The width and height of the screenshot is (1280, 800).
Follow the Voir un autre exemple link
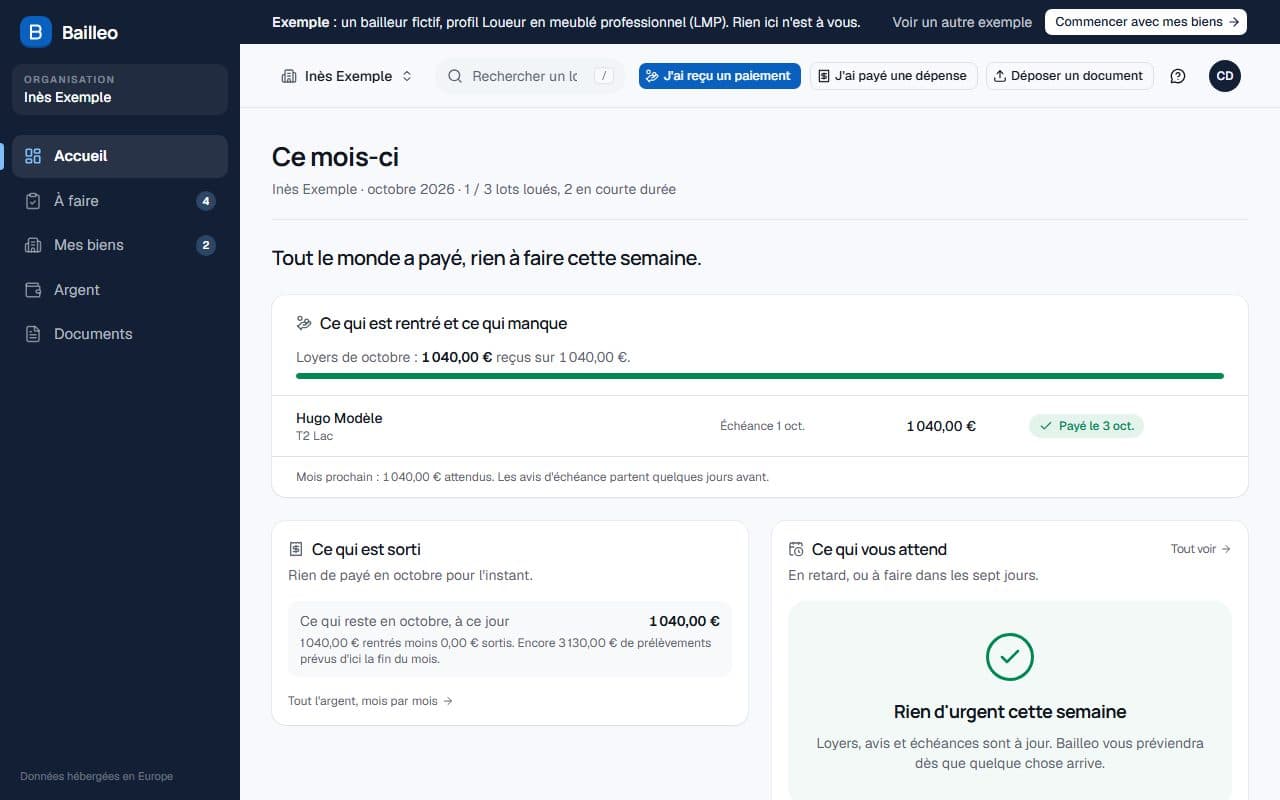pos(962,22)
